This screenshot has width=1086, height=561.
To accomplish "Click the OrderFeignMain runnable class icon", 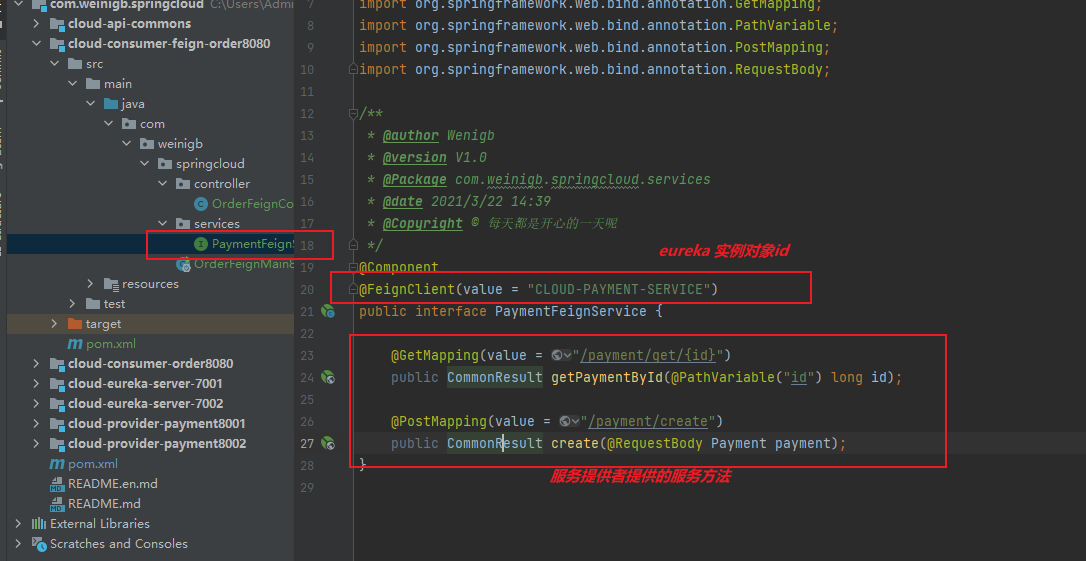I will pos(184,264).
